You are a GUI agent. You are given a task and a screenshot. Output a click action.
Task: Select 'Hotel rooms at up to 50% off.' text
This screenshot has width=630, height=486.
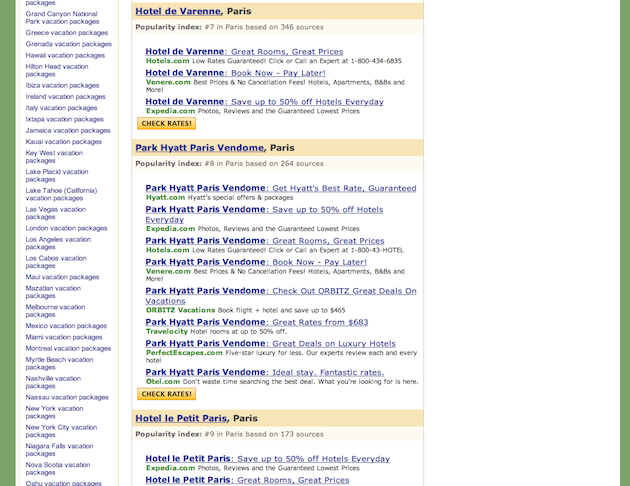point(239,332)
